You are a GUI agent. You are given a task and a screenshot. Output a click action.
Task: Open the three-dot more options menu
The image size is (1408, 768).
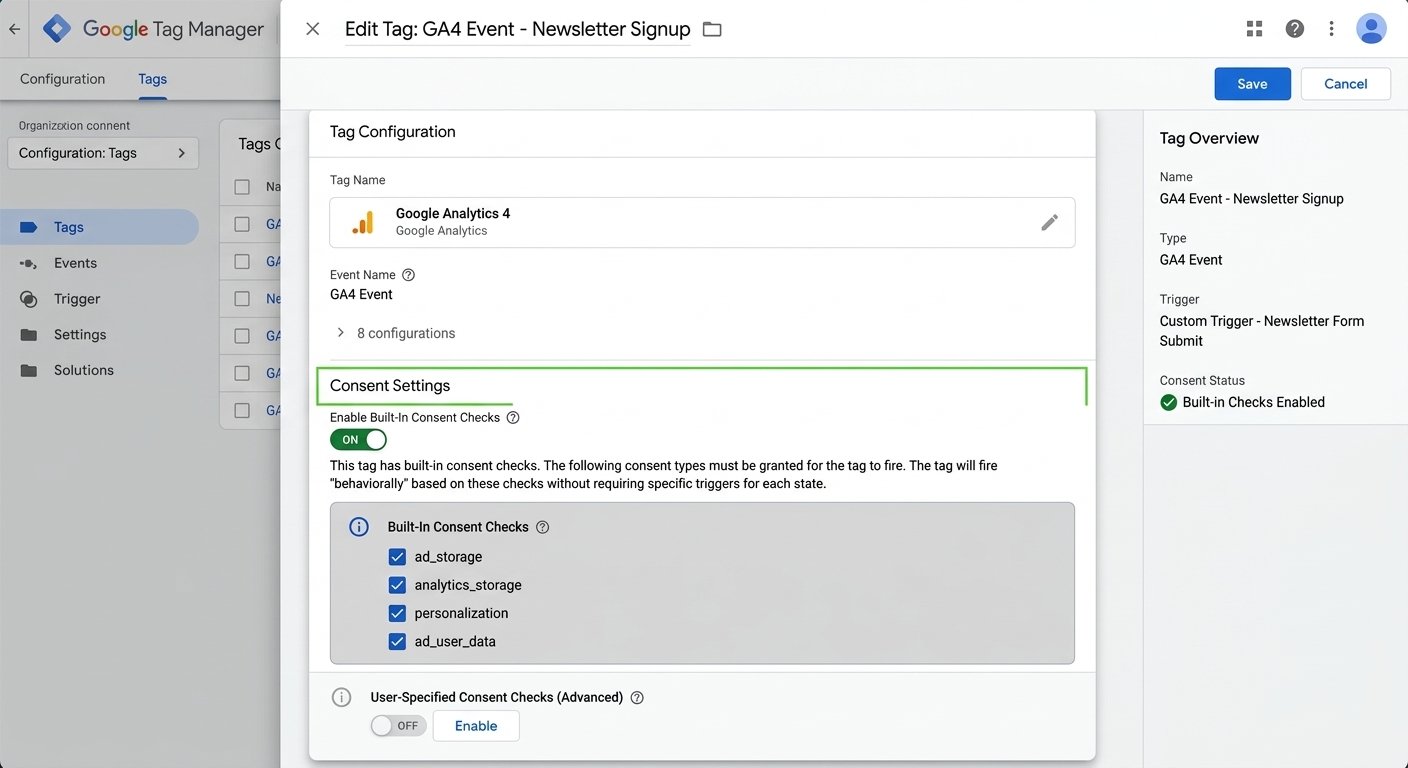[1331, 29]
